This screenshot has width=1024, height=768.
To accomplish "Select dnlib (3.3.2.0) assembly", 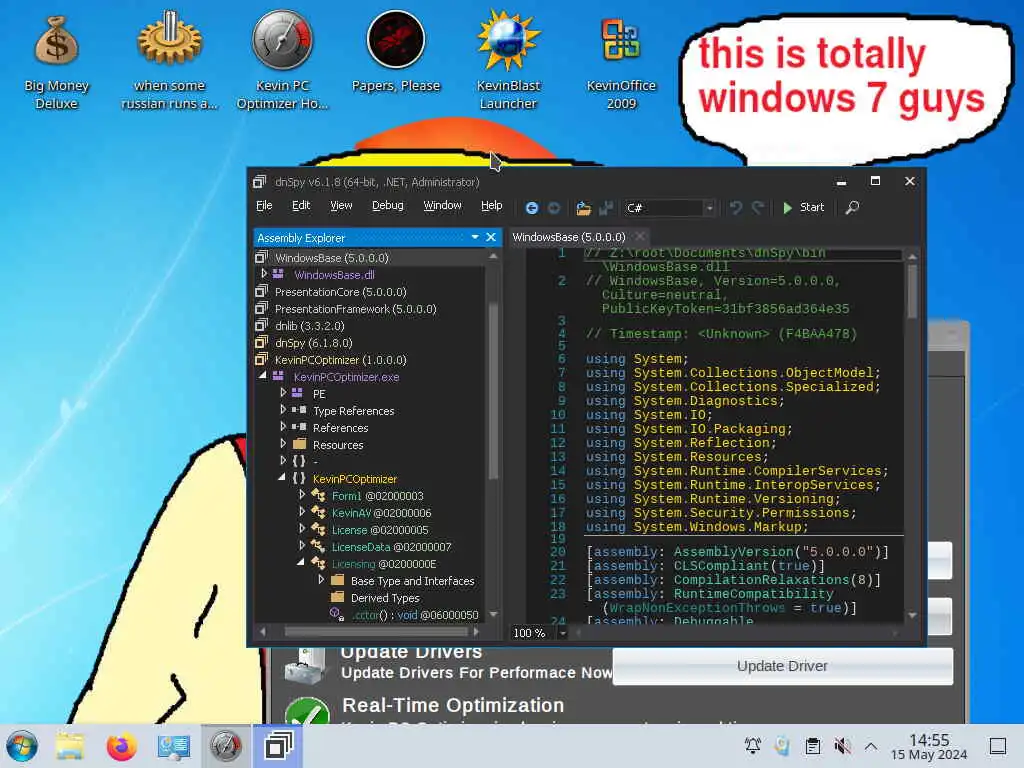I will (x=310, y=326).
